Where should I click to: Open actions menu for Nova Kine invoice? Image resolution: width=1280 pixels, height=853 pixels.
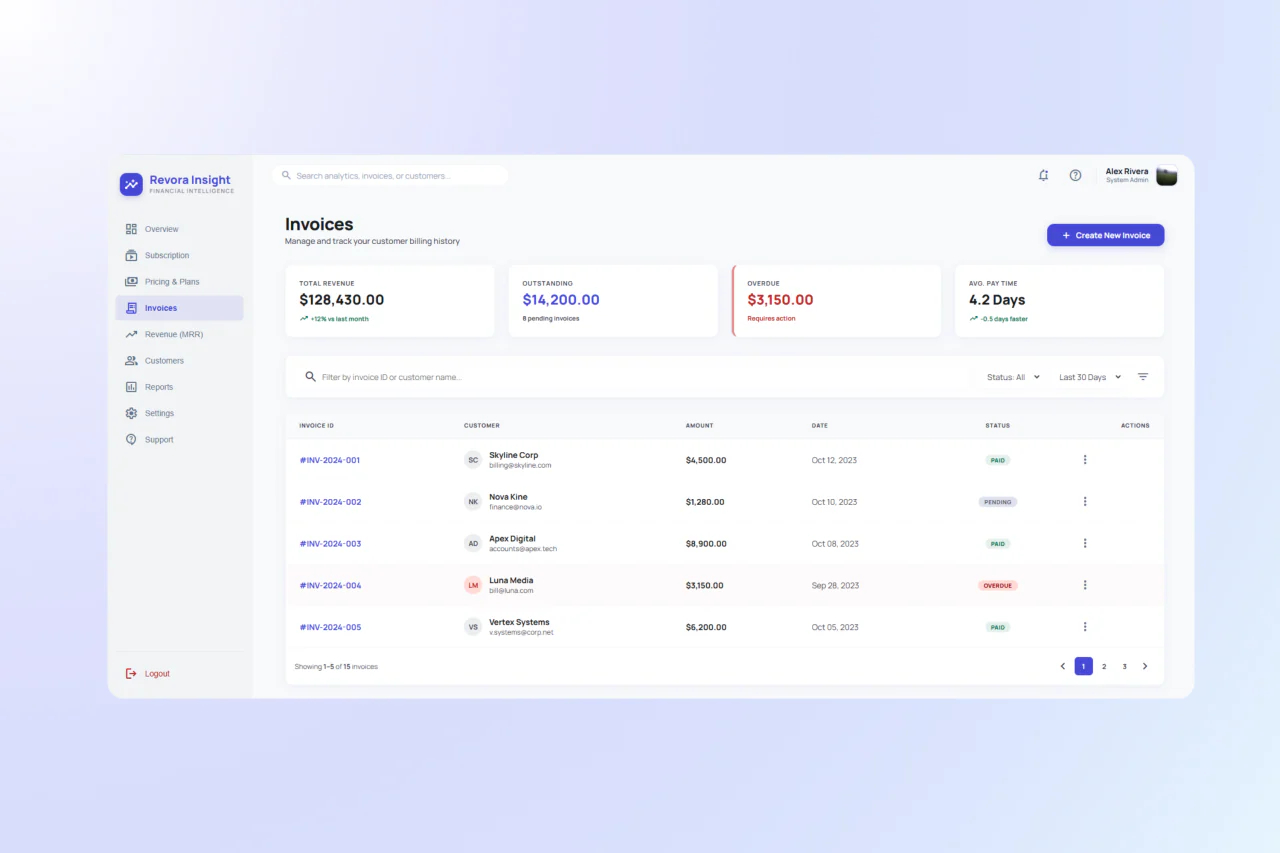coord(1085,502)
